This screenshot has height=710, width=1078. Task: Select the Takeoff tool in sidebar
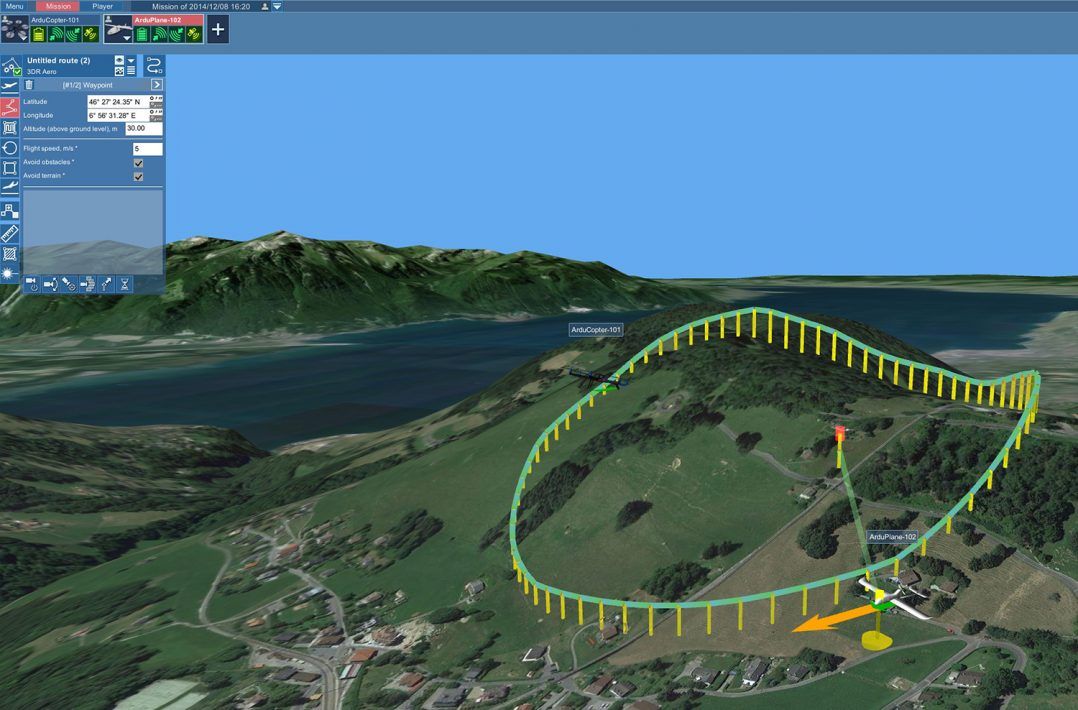10,87
